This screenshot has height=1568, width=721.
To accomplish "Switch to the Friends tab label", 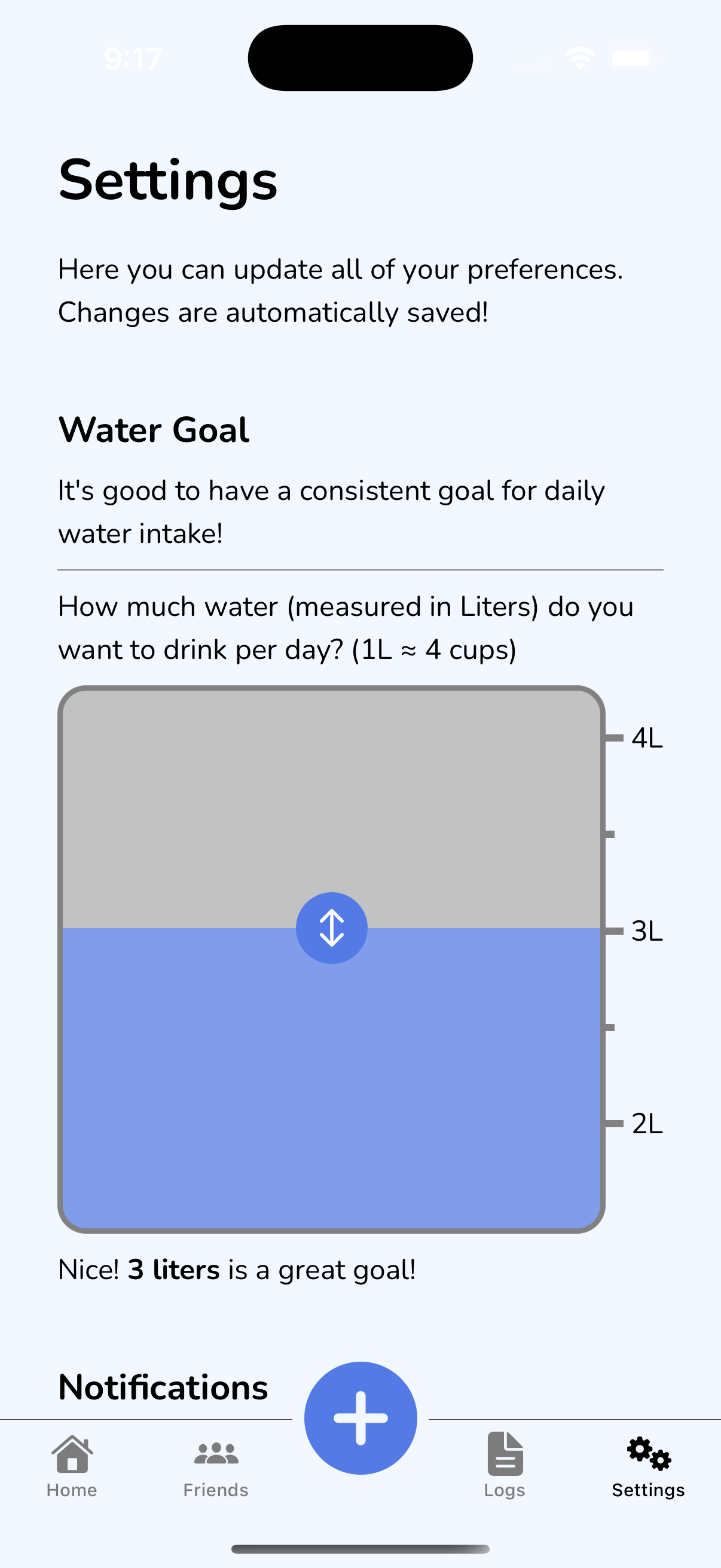I will click(x=216, y=1490).
